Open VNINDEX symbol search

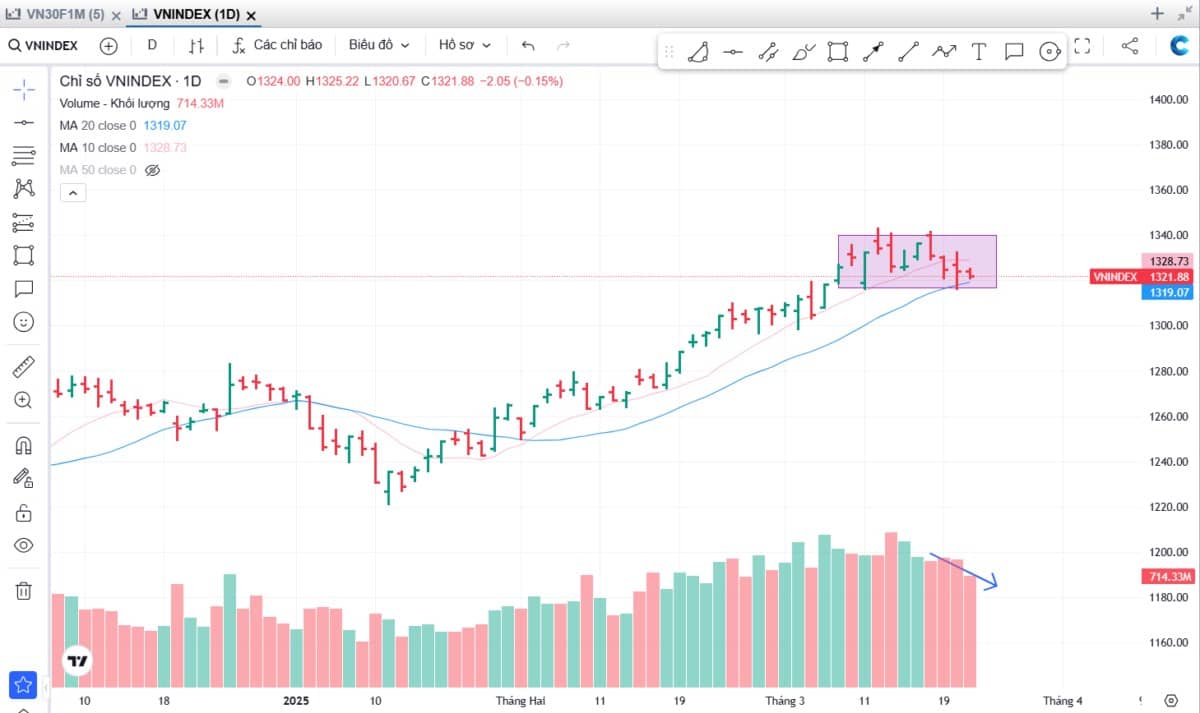click(x=43, y=45)
